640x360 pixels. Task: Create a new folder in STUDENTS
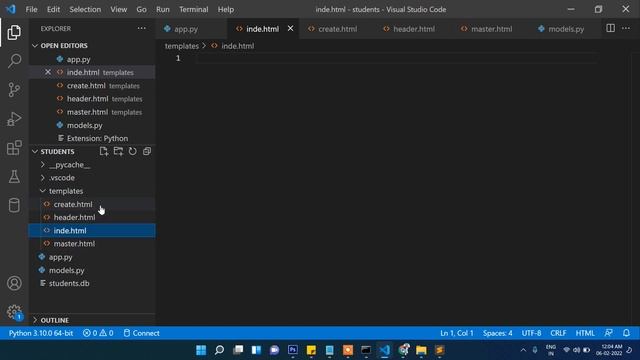click(118, 151)
